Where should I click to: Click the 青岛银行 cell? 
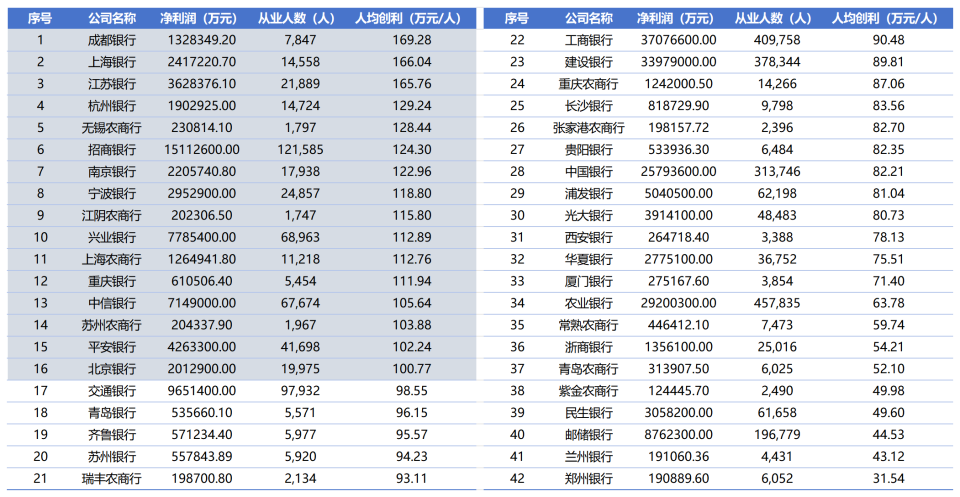(x=111, y=413)
